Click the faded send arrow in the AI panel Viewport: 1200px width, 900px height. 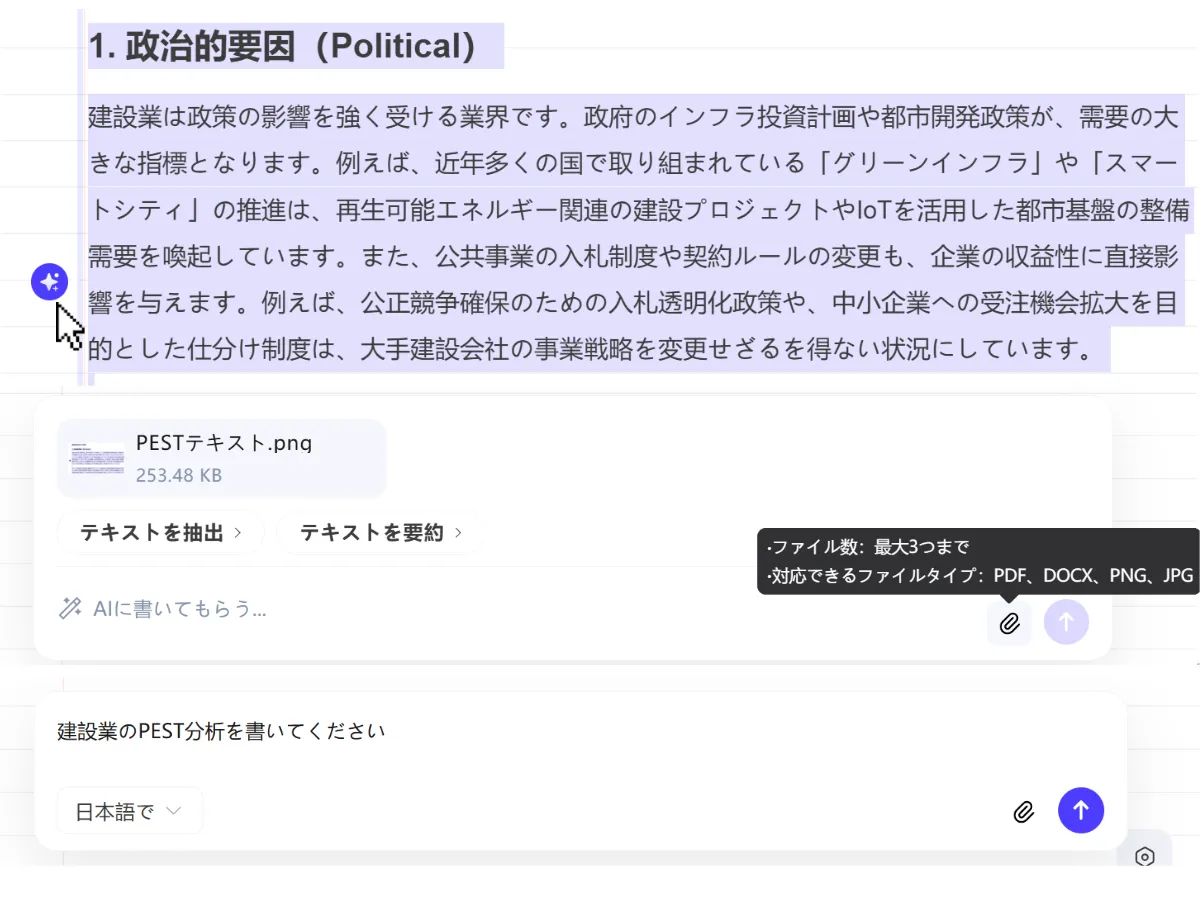1066,622
